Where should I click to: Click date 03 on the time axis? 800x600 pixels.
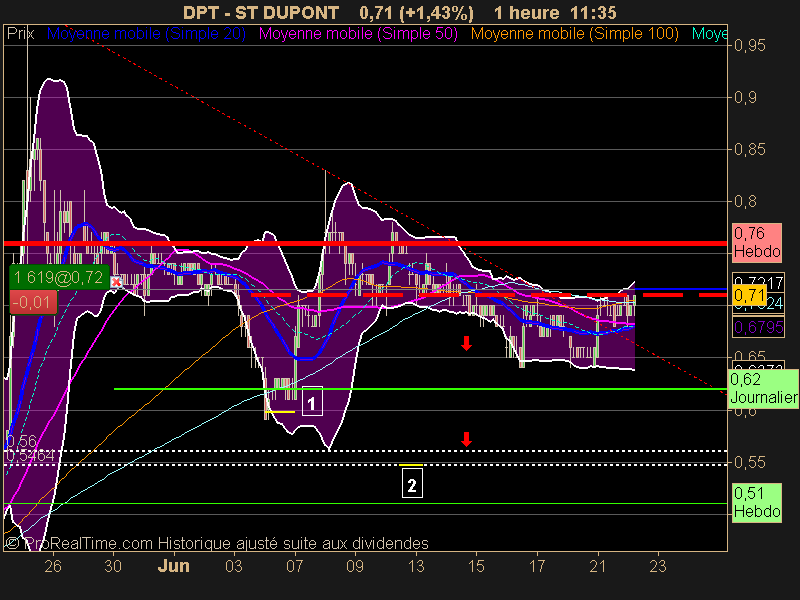pos(234,566)
